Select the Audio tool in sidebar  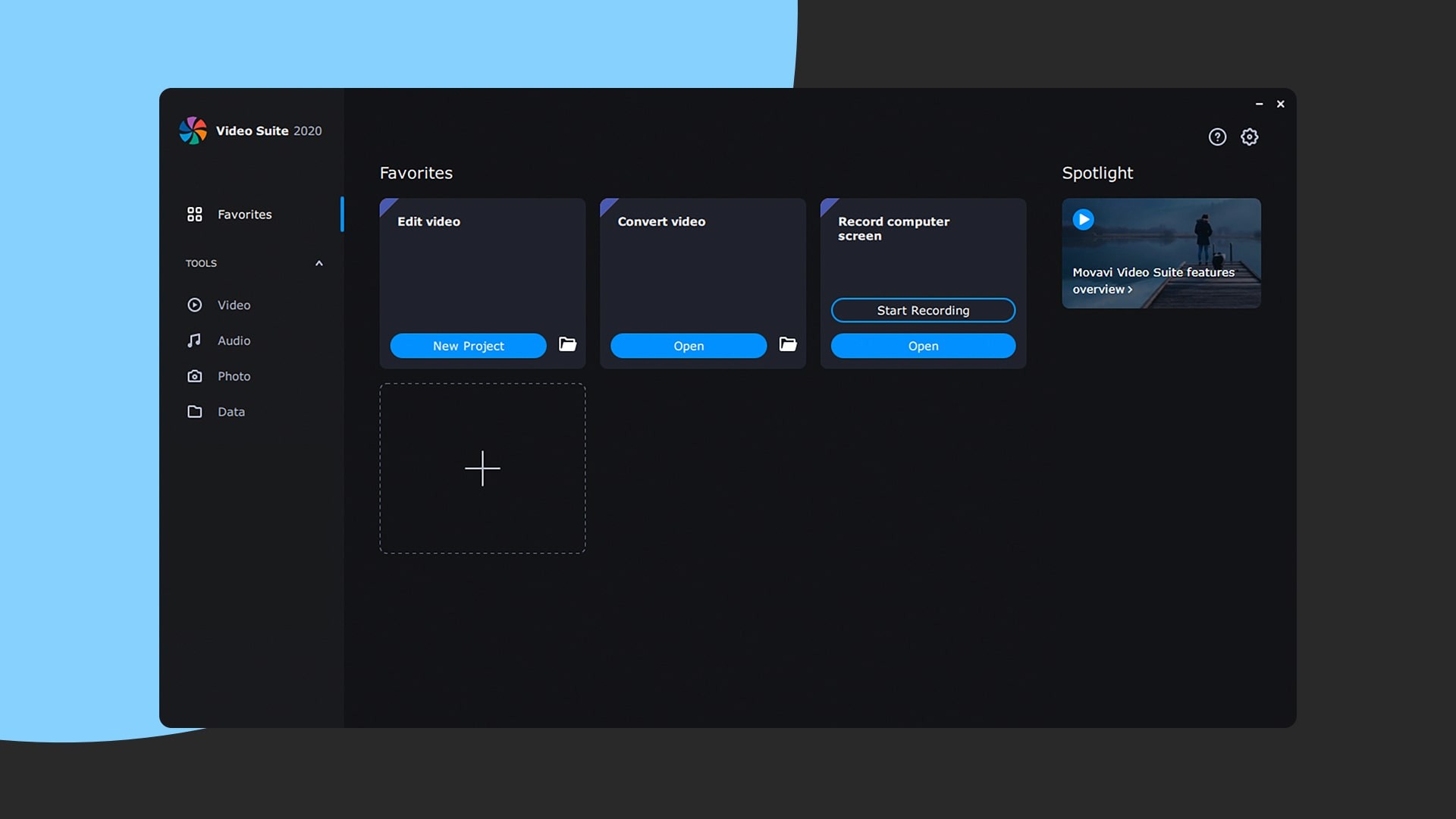[233, 340]
